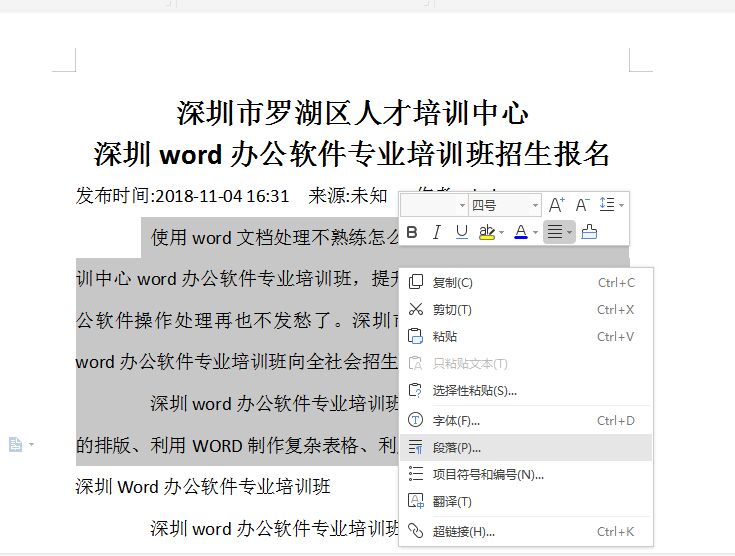Click the scissors icon beside 剪切
The width and height of the screenshot is (735, 556).
[x=416, y=309]
